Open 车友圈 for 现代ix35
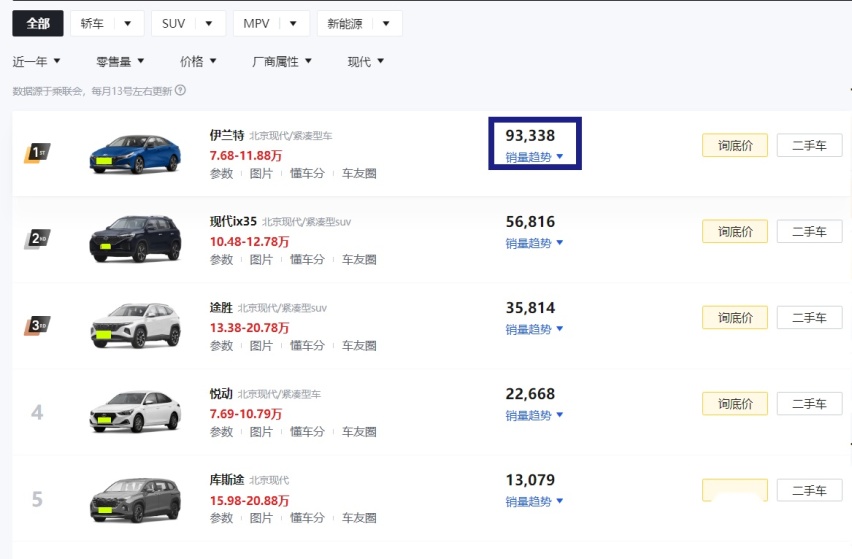This screenshot has height=559, width=852. coord(359,260)
